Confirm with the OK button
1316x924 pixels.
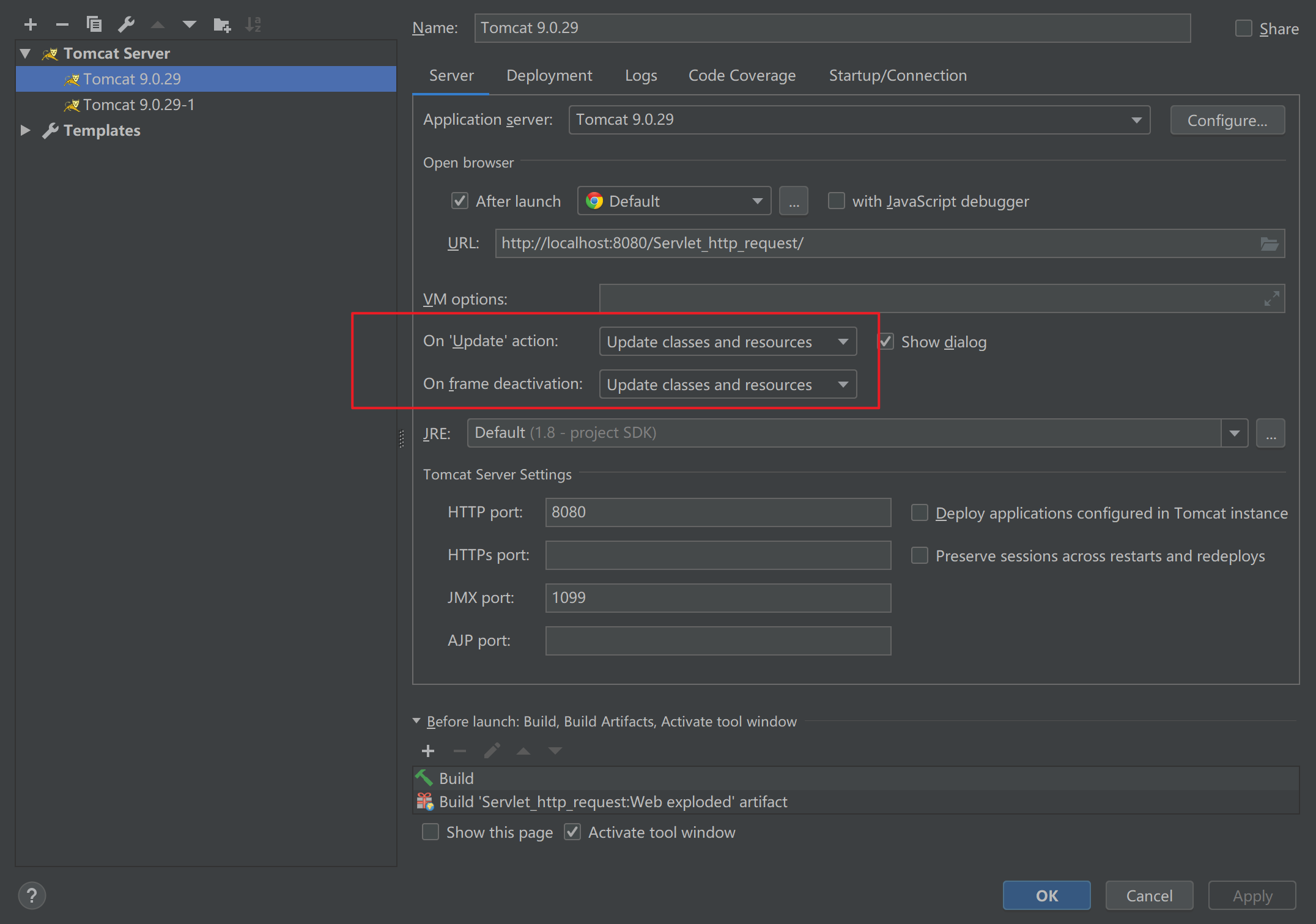click(1047, 896)
